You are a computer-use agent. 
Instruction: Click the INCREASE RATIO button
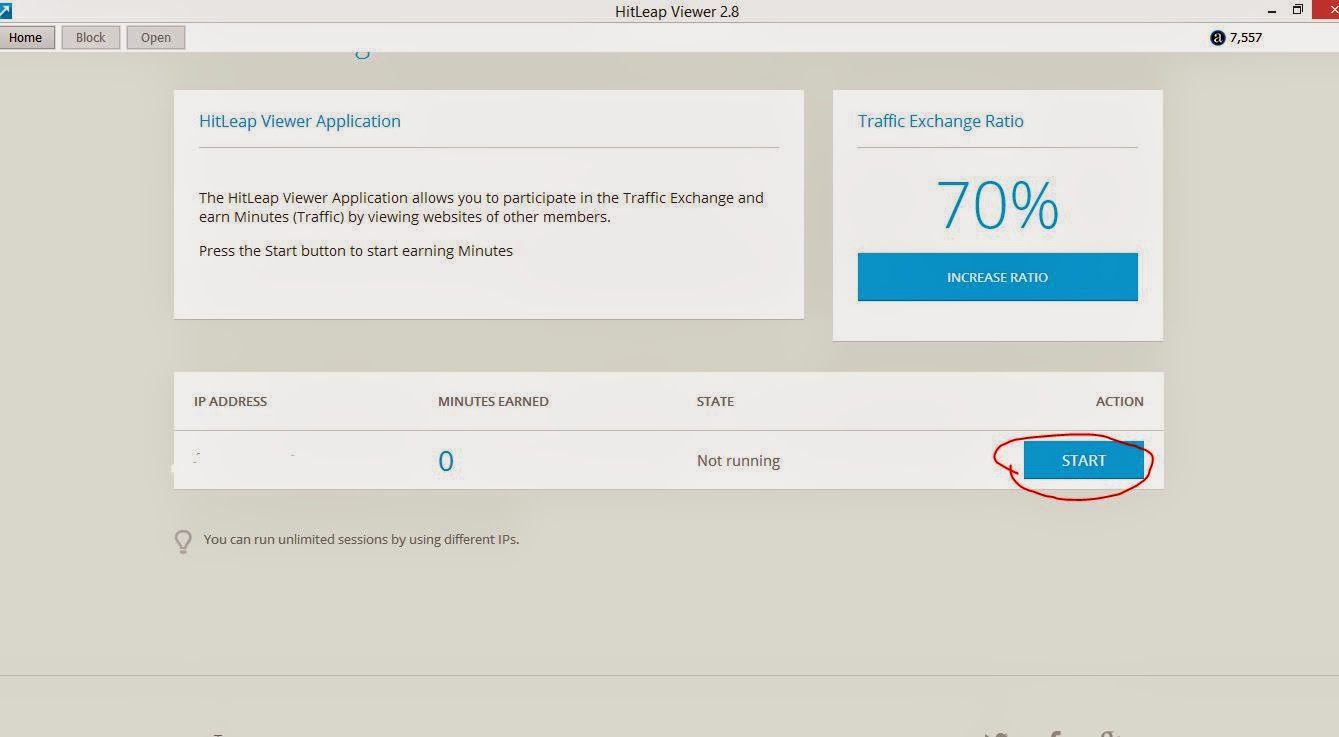click(997, 277)
